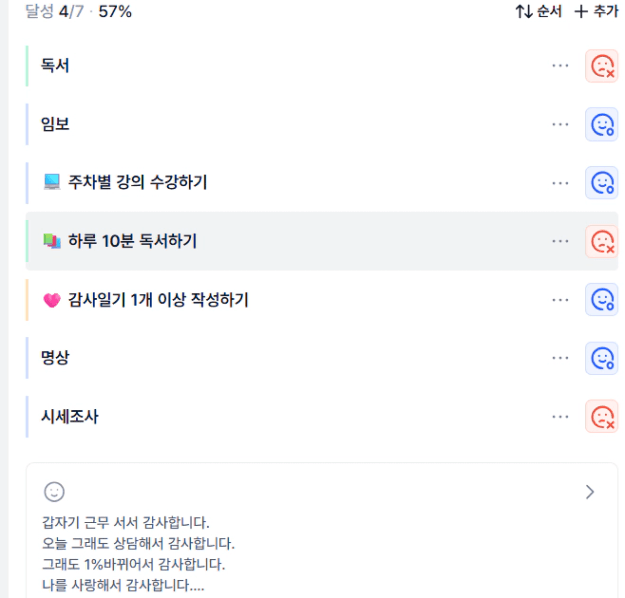Click the 시세조사 status face icon
Image resolution: width=625 pixels, height=598 pixels.
(x=601, y=416)
